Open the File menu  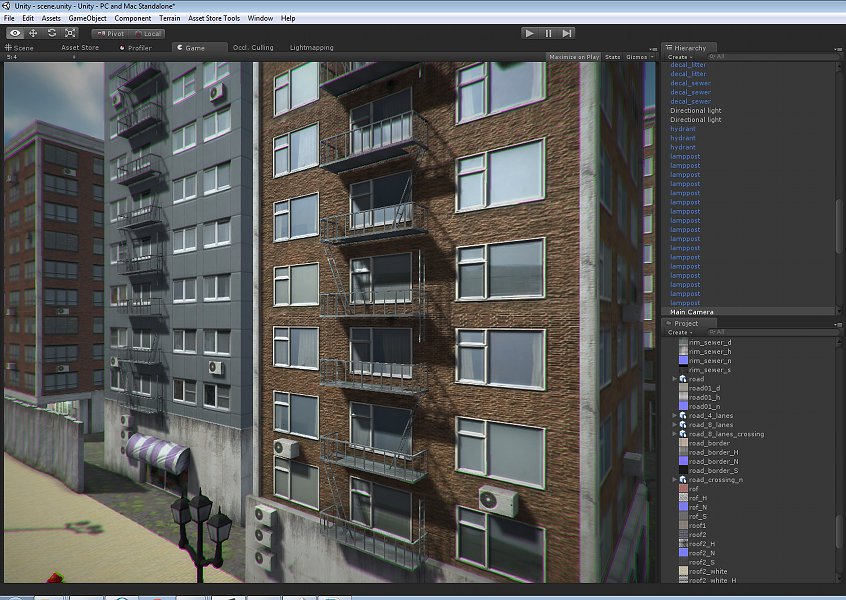pos(9,18)
